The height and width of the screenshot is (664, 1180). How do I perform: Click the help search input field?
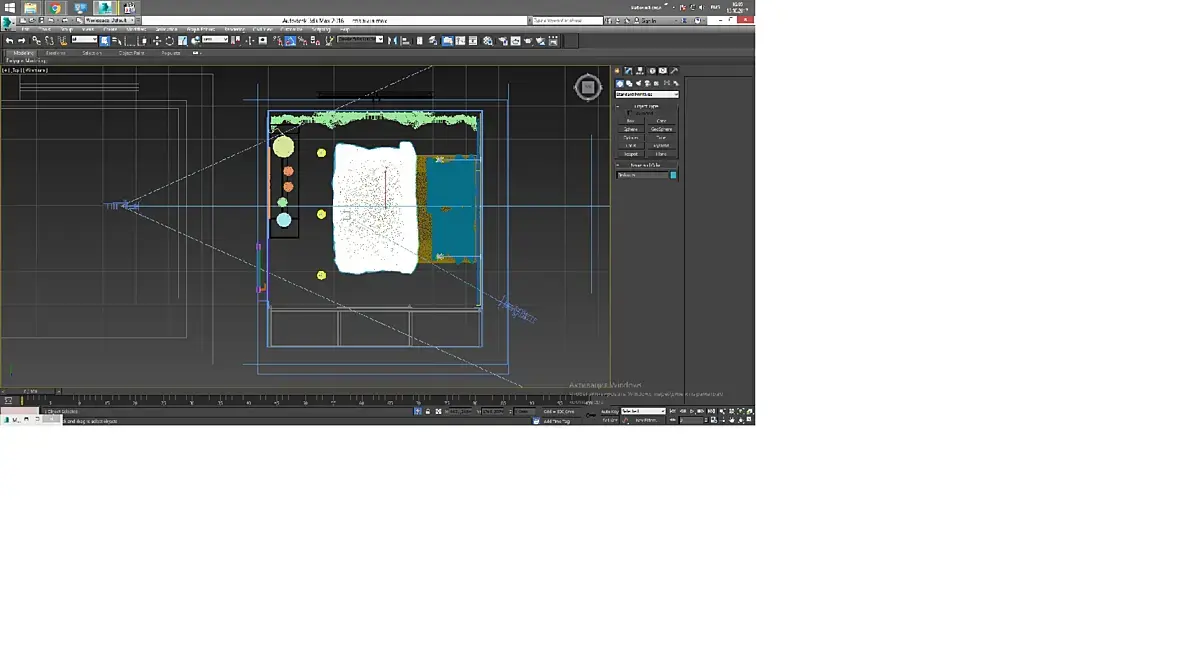click(567, 20)
